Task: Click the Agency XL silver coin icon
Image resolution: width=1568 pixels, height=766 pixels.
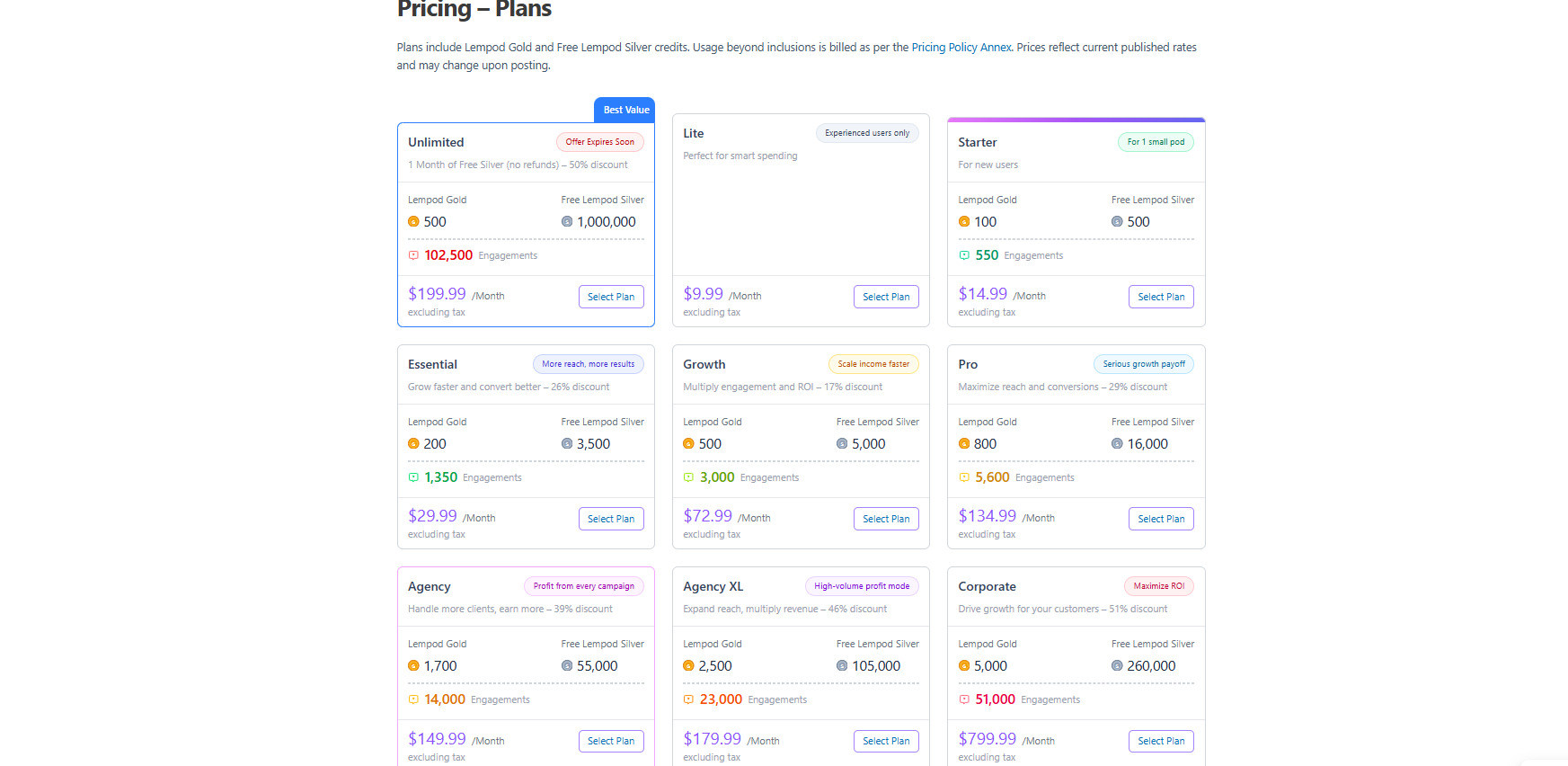Action: [842, 665]
